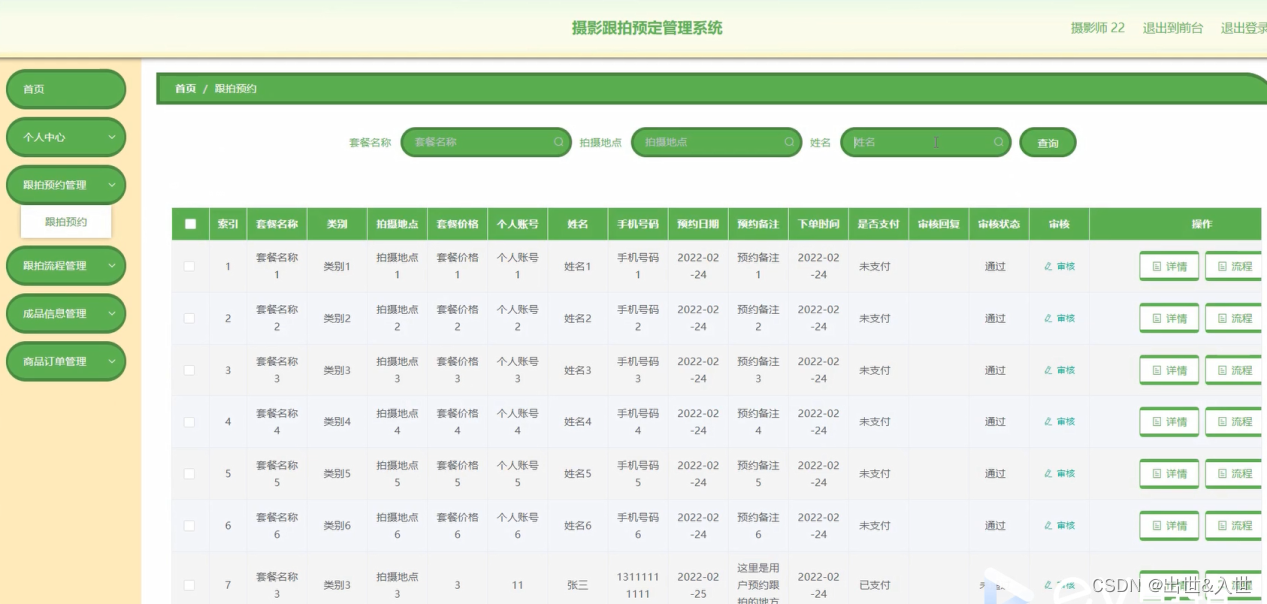Image resolution: width=1267 pixels, height=604 pixels.
Task: Click the search icon in 姓名 field
Action: click(998, 142)
